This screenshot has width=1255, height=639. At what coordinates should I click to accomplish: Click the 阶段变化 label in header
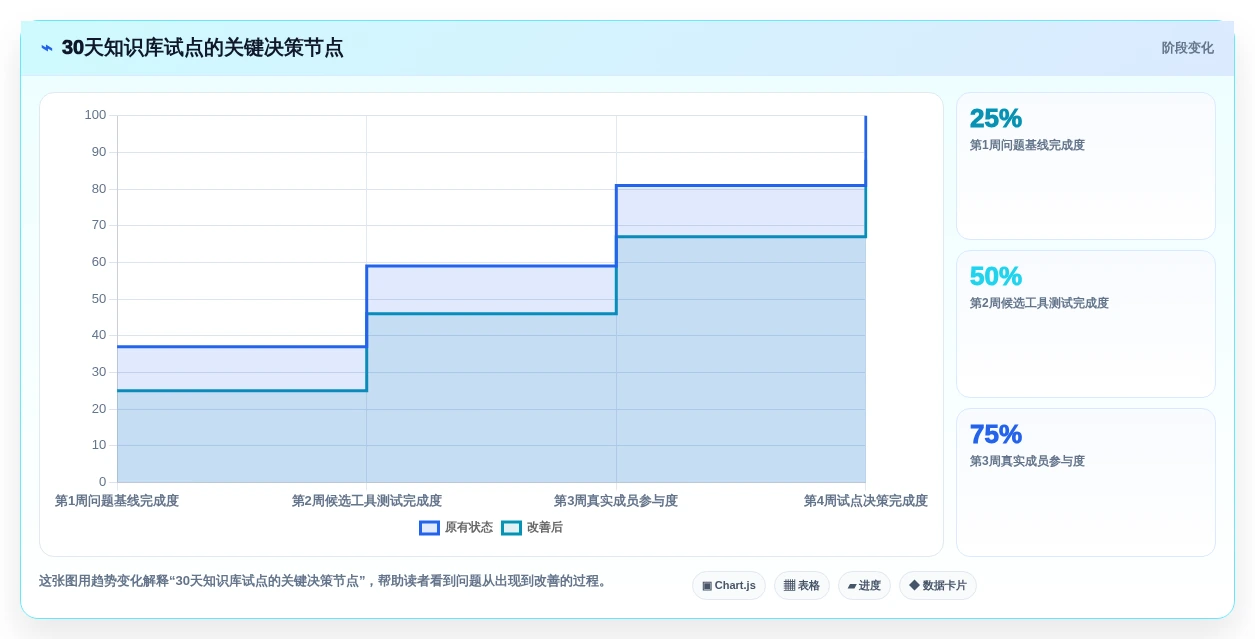click(1188, 48)
